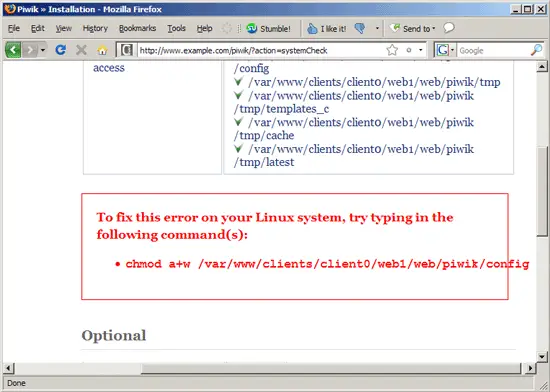Open the View menu
The image size is (550, 392).
pyautogui.click(x=63, y=28)
